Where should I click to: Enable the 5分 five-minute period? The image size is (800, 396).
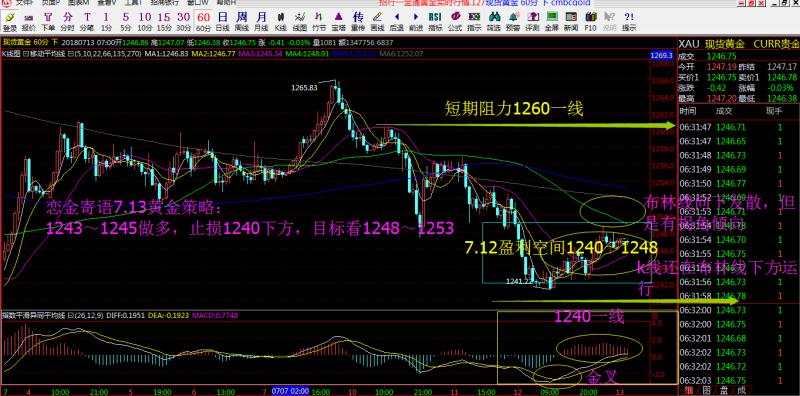pyautogui.click(x=126, y=20)
